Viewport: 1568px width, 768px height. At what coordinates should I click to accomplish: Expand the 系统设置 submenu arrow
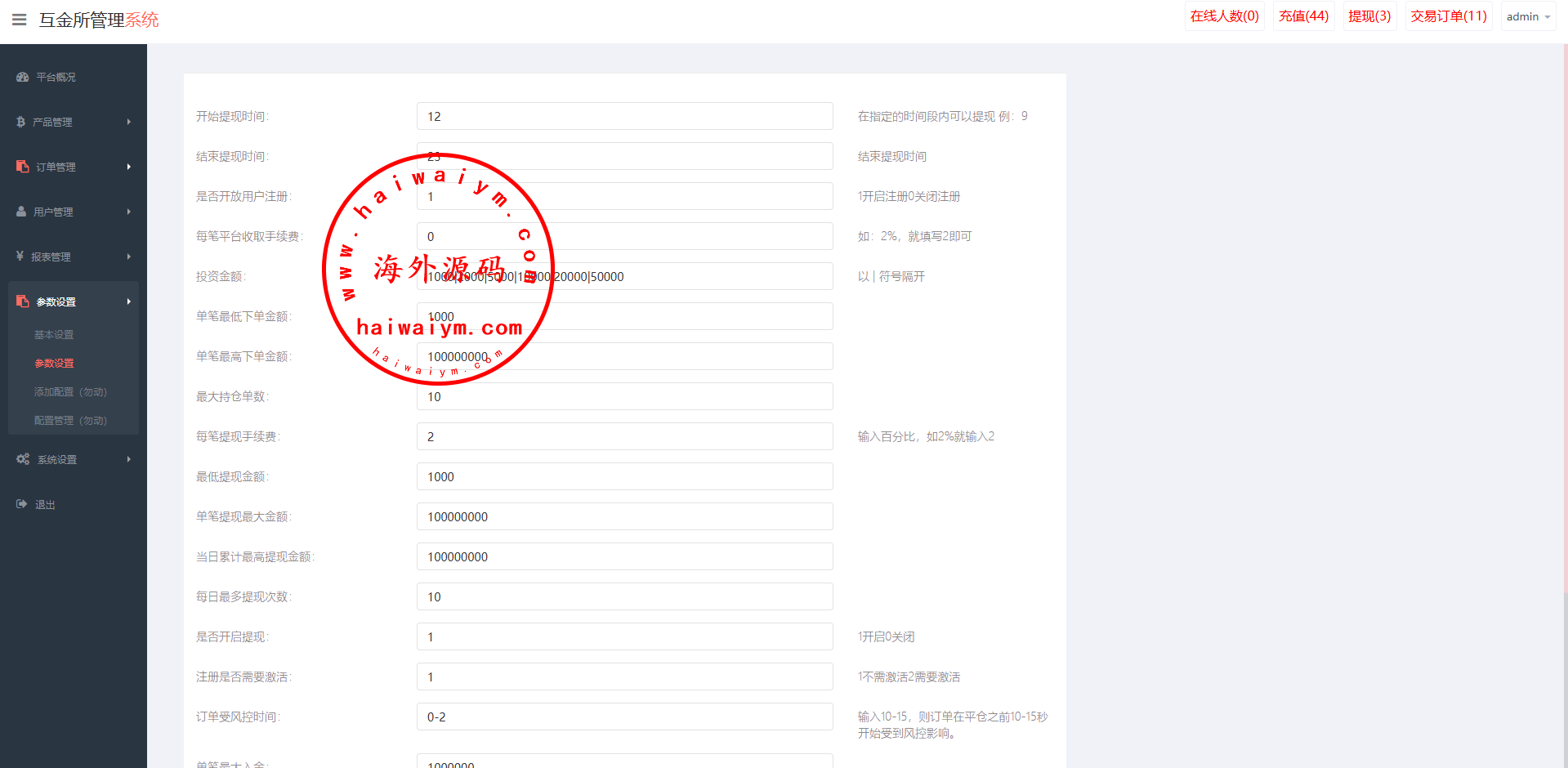point(128,459)
